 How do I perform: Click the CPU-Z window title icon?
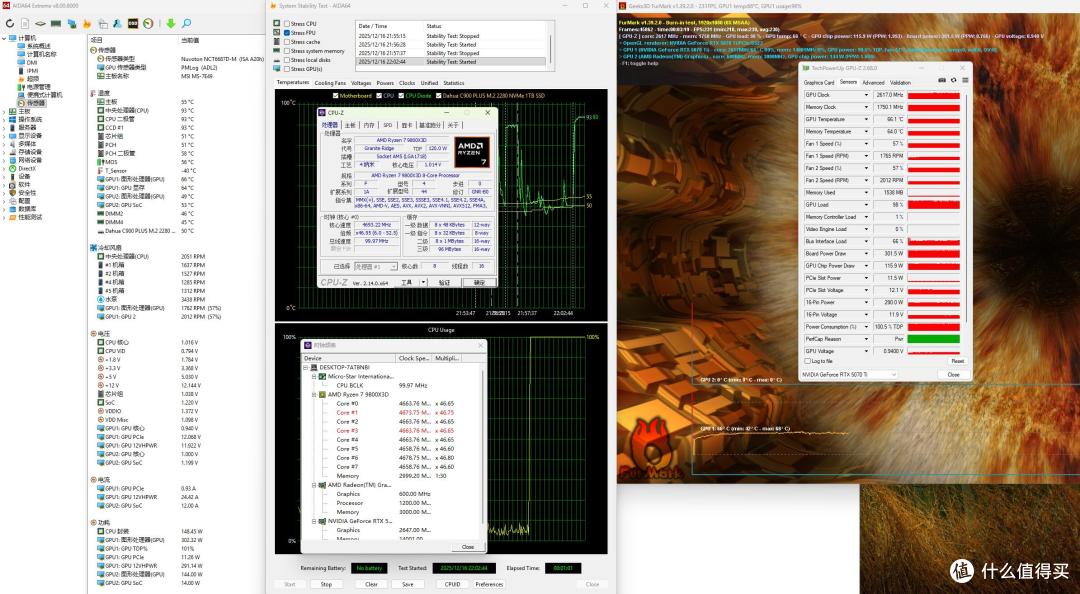click(322, 112)
